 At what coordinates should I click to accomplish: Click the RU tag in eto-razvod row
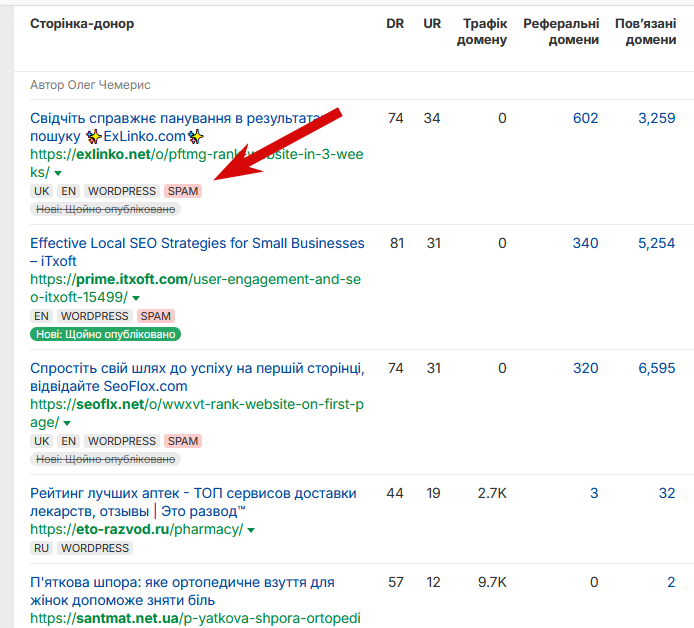41,548
